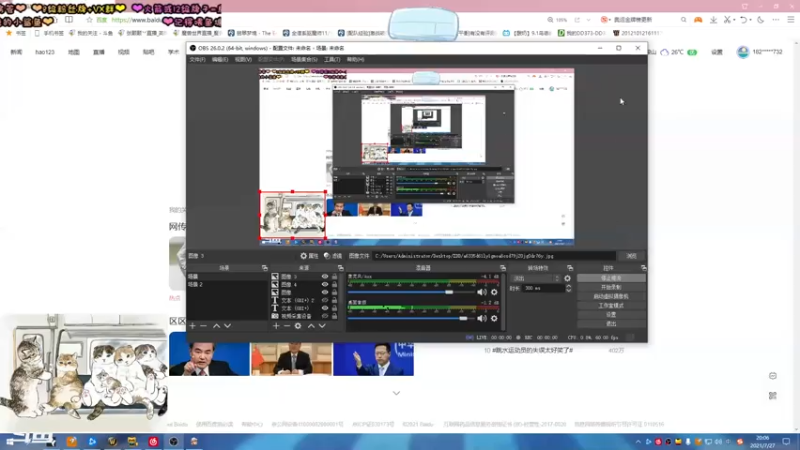
Task: Click Start Virtual Camera button
Action: coord(611,296)
